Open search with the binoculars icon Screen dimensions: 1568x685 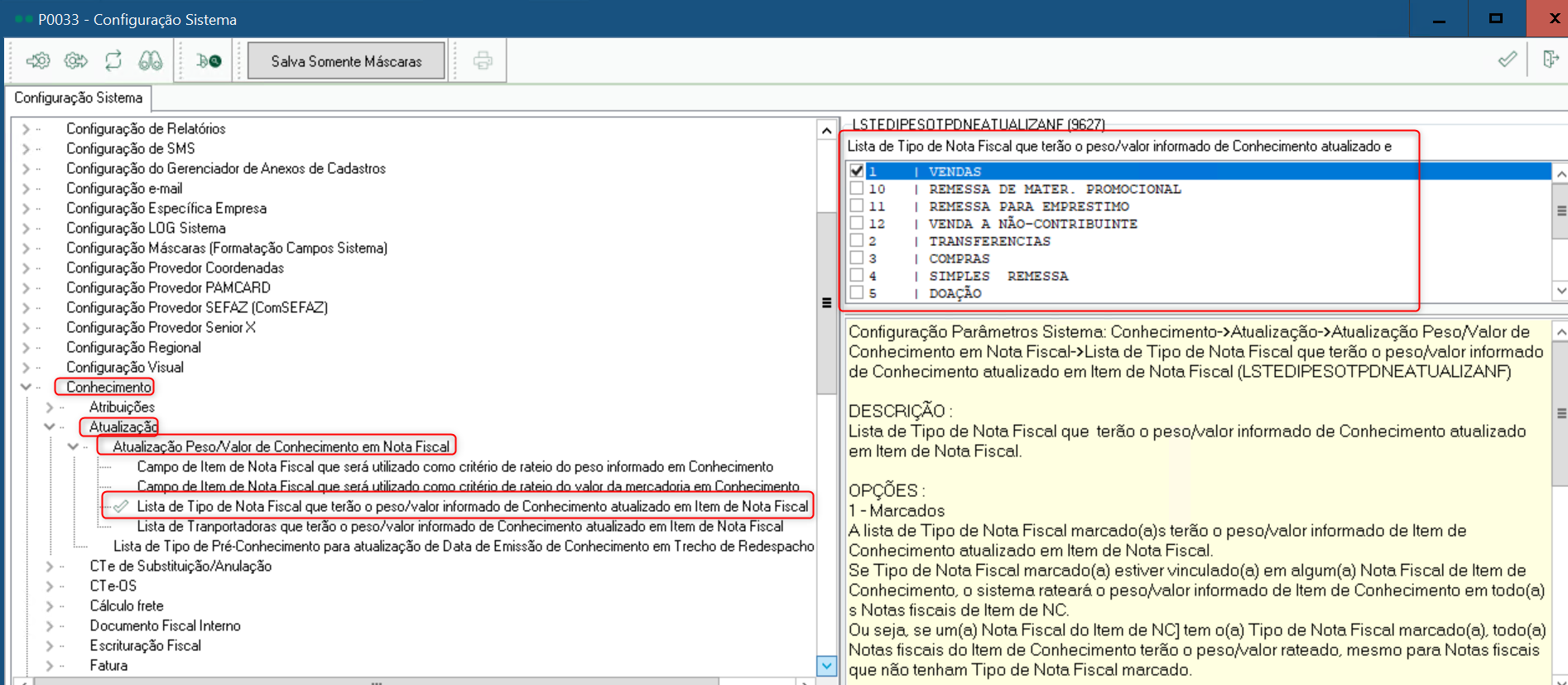click(151, 60)
